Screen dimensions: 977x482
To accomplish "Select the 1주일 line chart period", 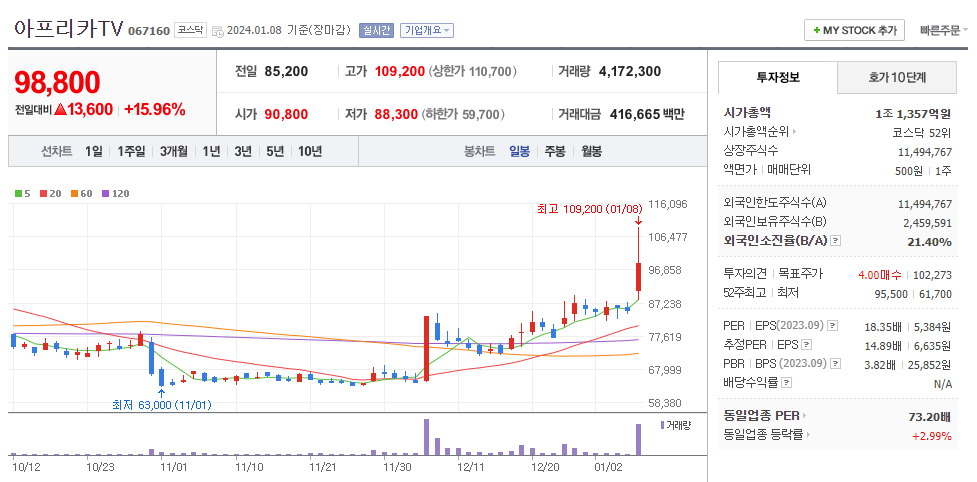I will point(131,151).
